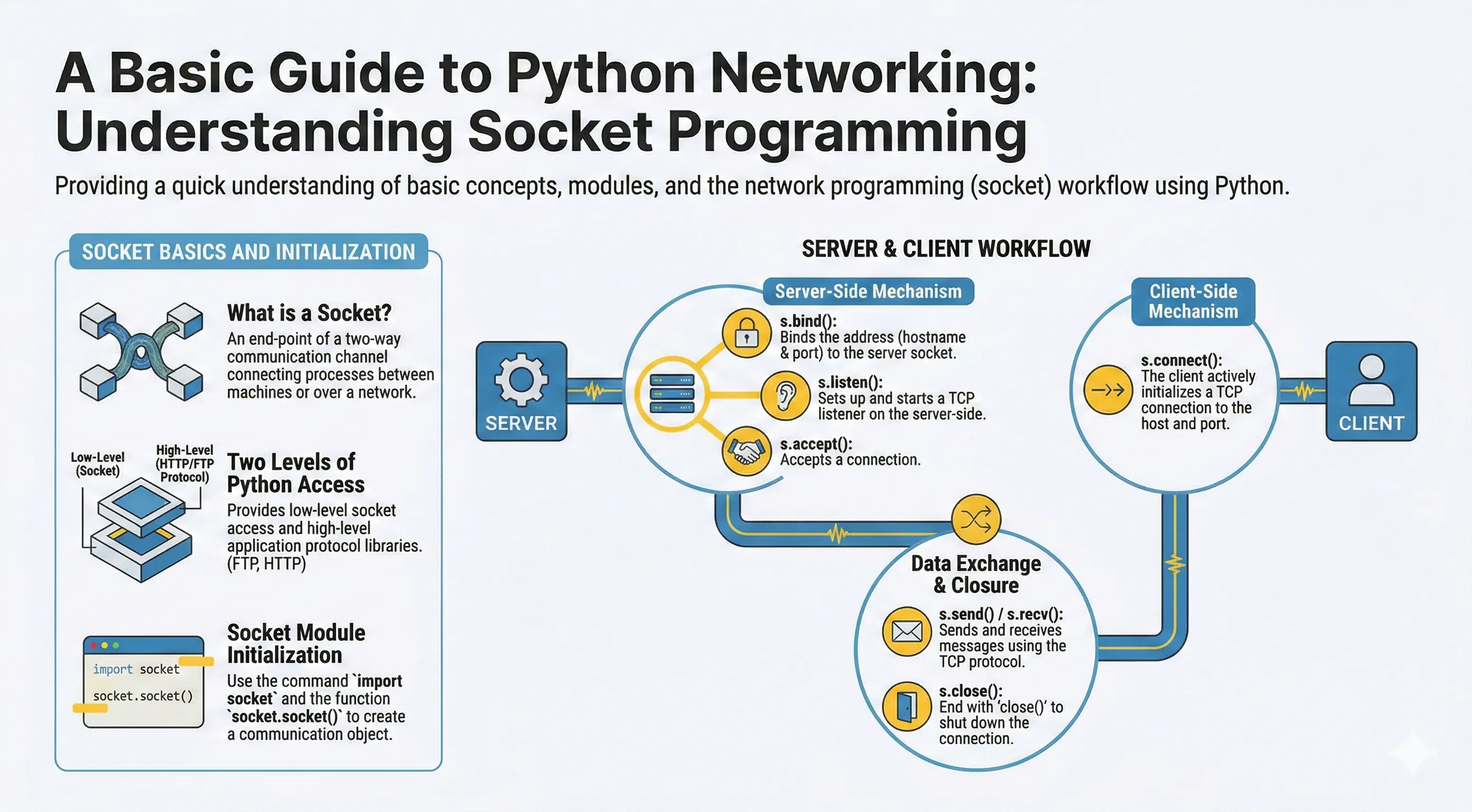
Task: Click the green dot in code window titlebar
Action: (x=116, y=645)
